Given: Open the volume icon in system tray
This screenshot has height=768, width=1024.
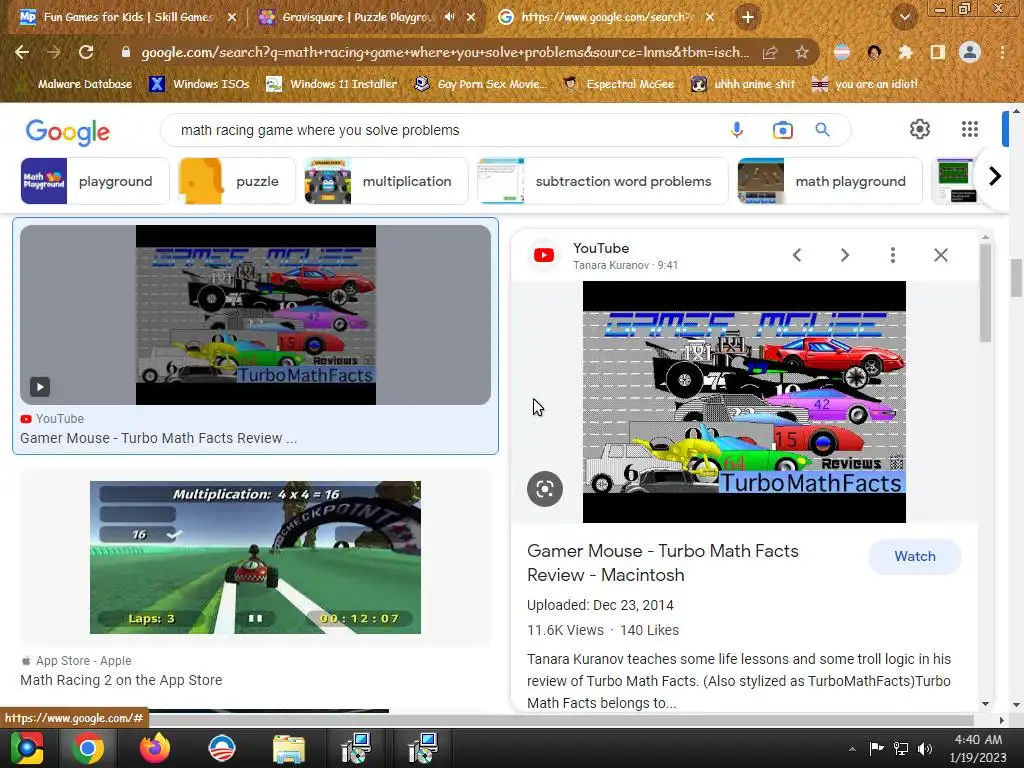Looking at the screenshot, I should tap(925, 749).
